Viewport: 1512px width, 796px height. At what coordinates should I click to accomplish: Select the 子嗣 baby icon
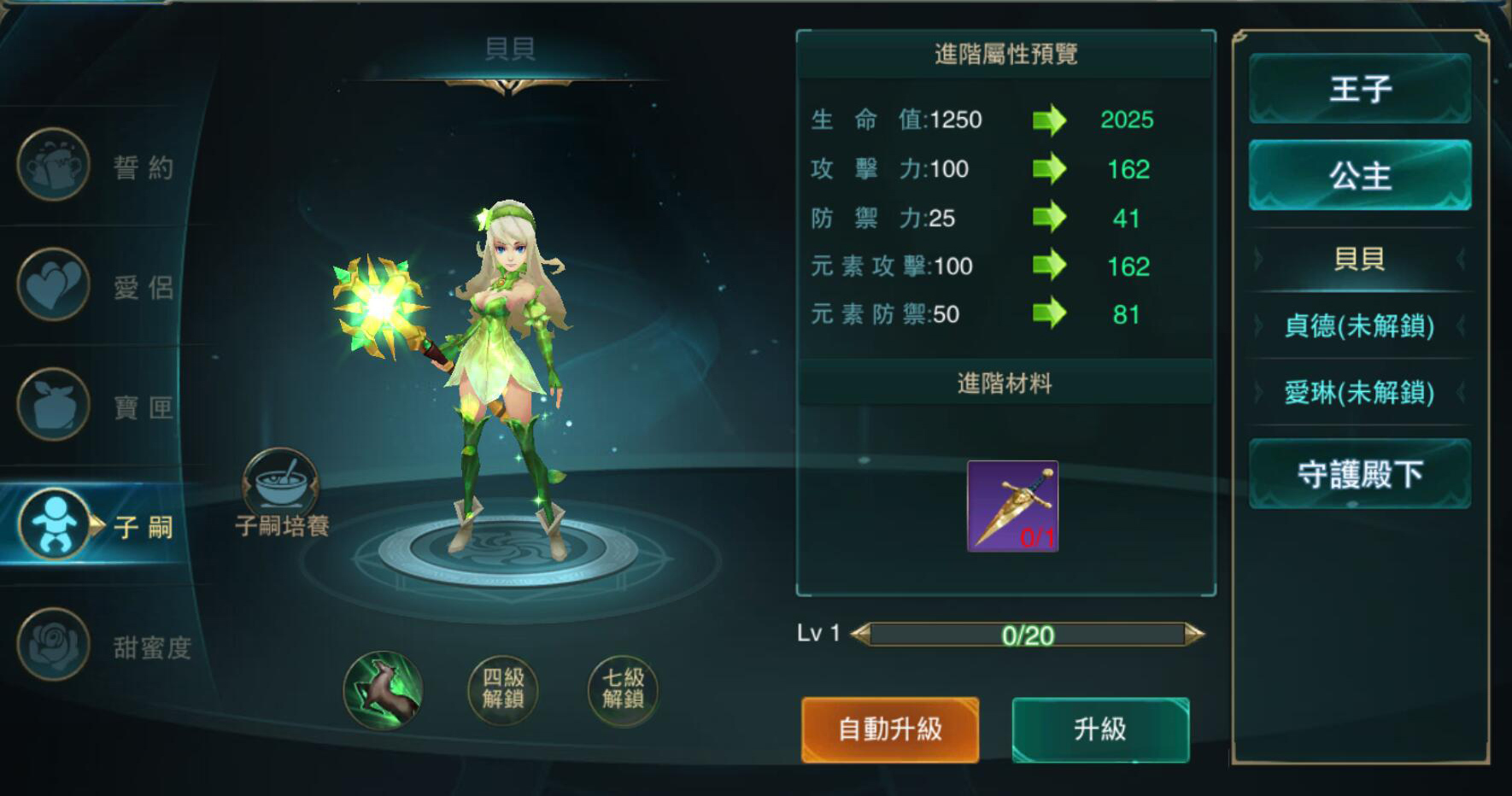(54, 524)
